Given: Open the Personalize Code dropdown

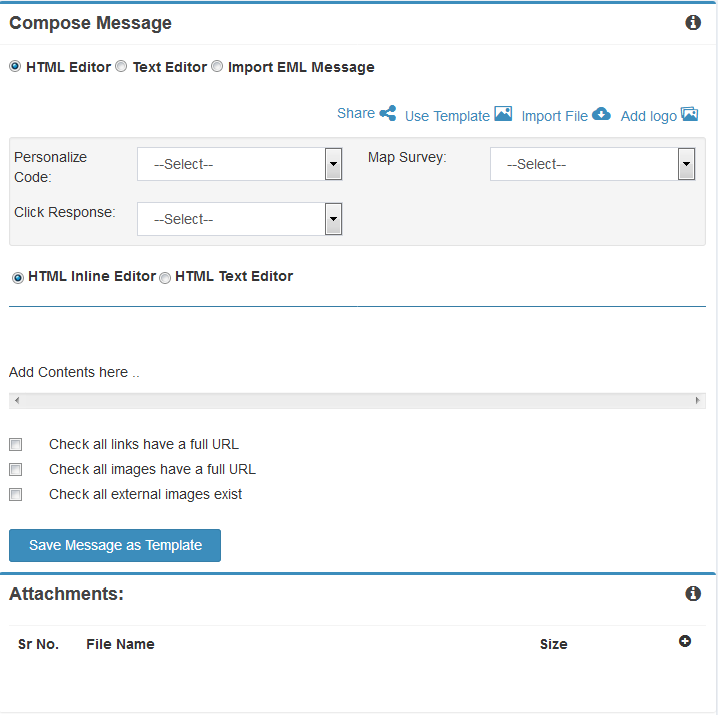Looking at the screenshot, I should 239,164.
